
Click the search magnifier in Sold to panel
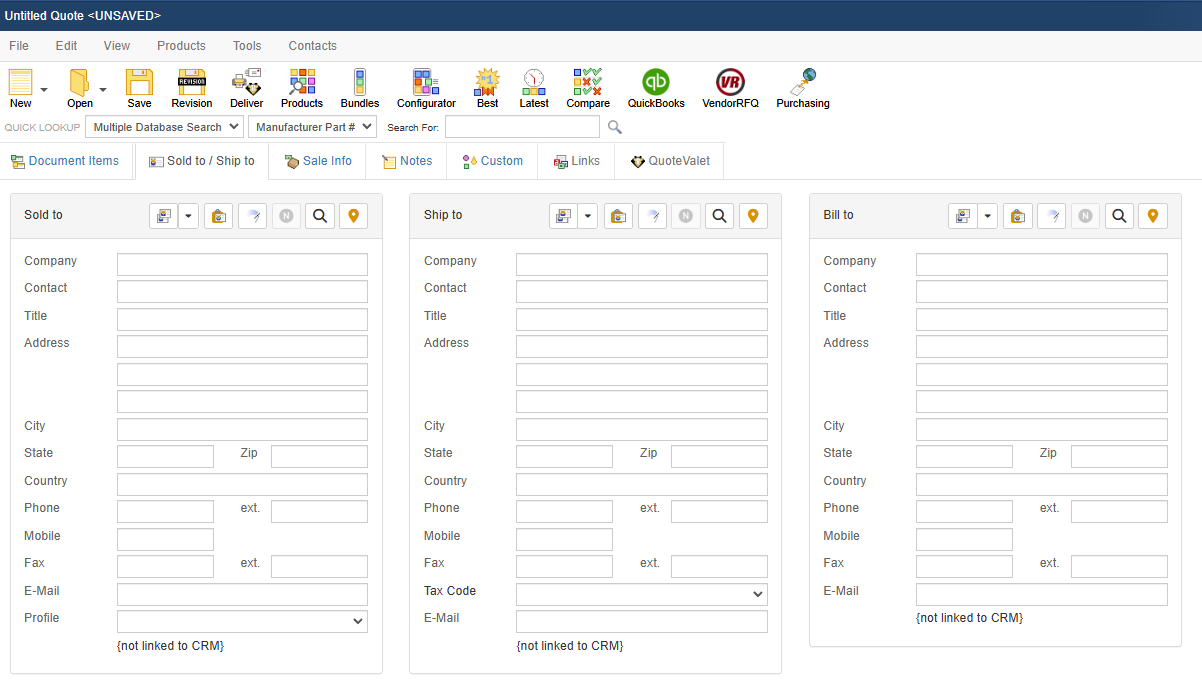[320, 216]
